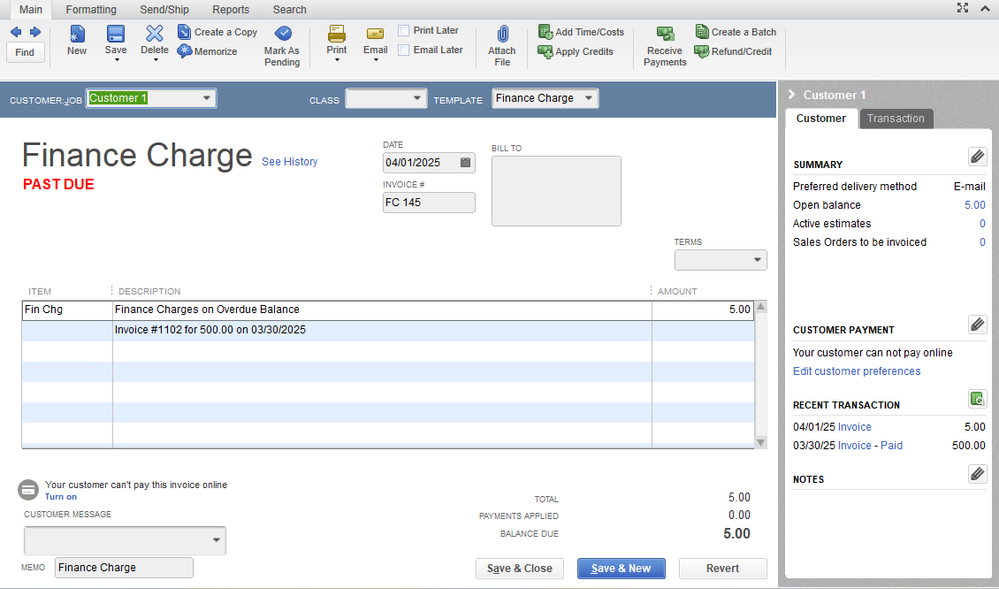
Task: Expand the Print dropdown arrow
Action: [337, 60]
